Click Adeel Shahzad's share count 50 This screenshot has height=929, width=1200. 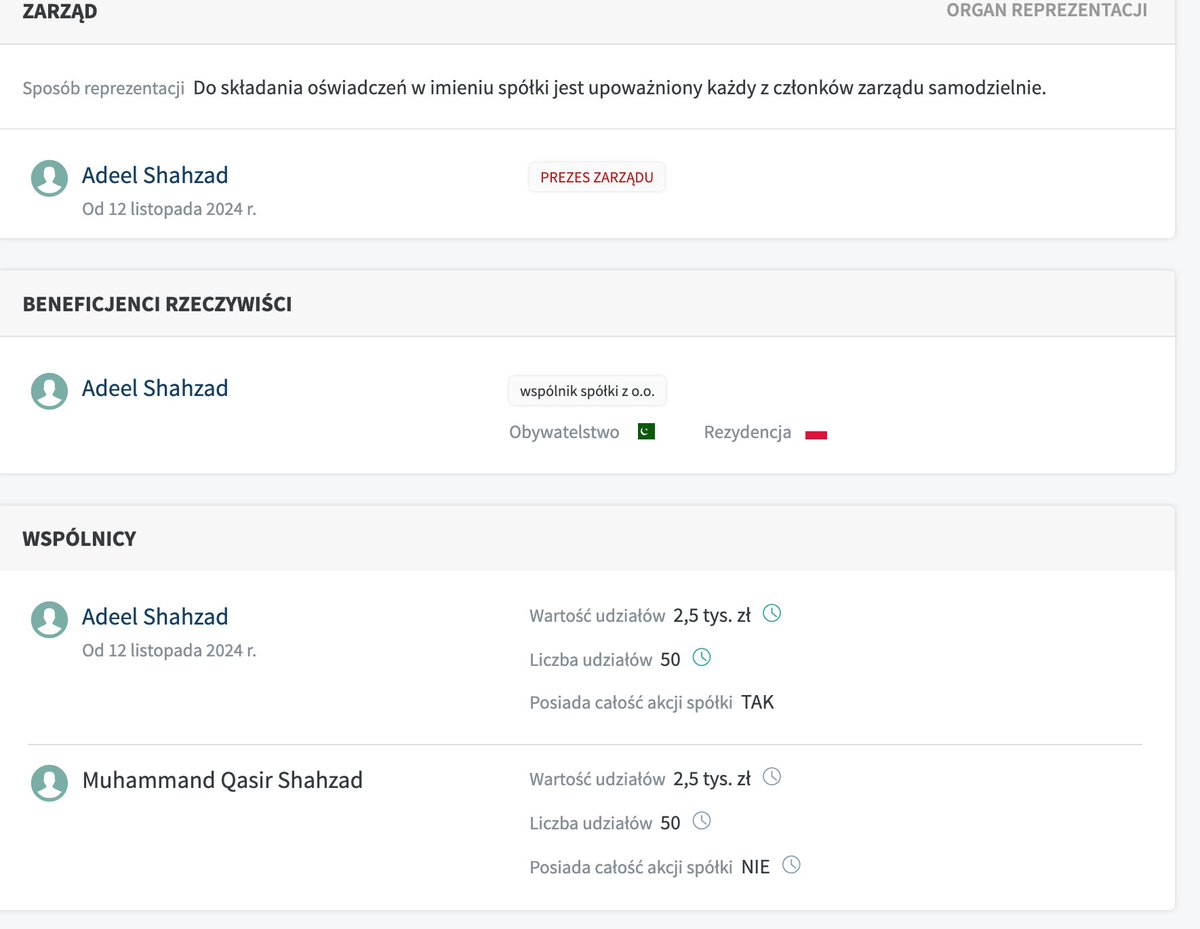click(x=670, y=659)
